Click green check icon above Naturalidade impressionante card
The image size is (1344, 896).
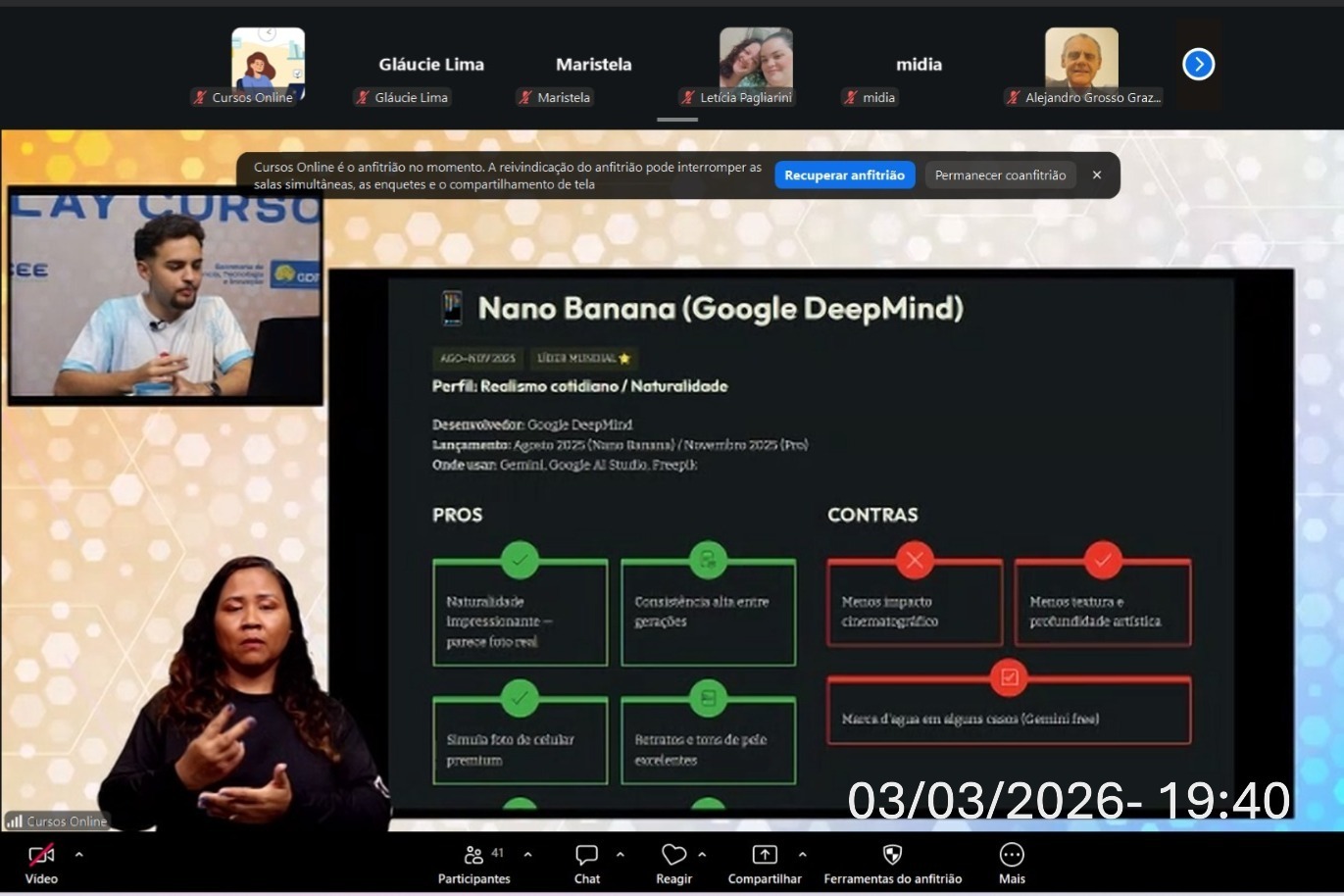pyautogui.click(x=520, y=560)
